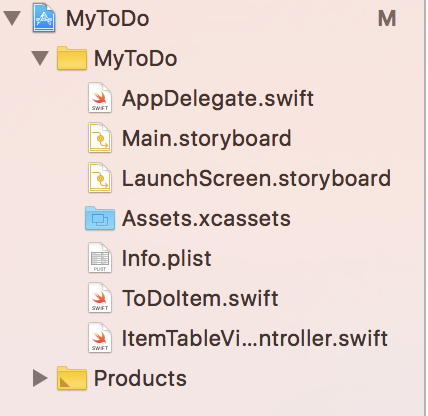Click the Main.storyboard file icon
428x416 pixels.
pos(100,138)
